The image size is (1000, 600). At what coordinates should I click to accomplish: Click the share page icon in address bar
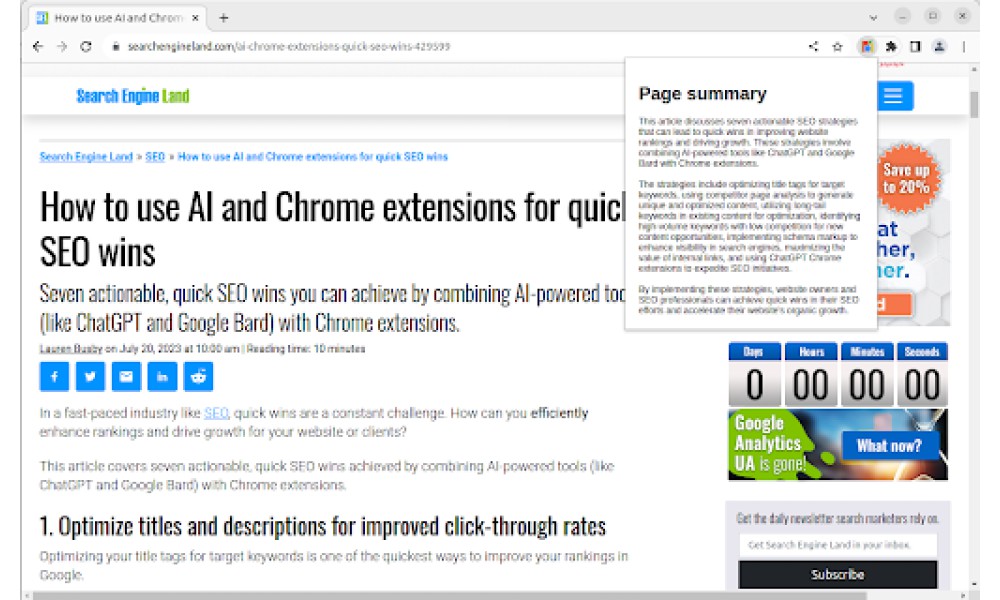click(813, 47)
